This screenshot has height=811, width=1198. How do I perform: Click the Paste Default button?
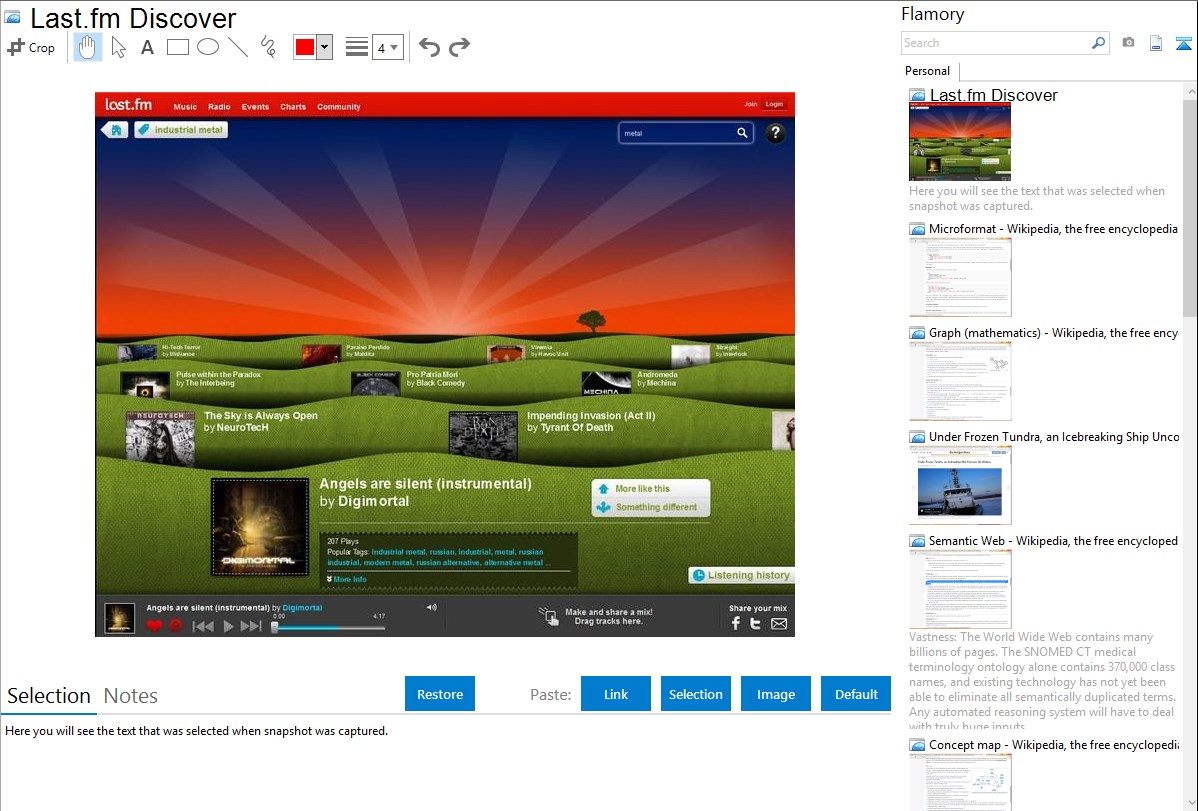pyautogui.click(x=856, y=694)
